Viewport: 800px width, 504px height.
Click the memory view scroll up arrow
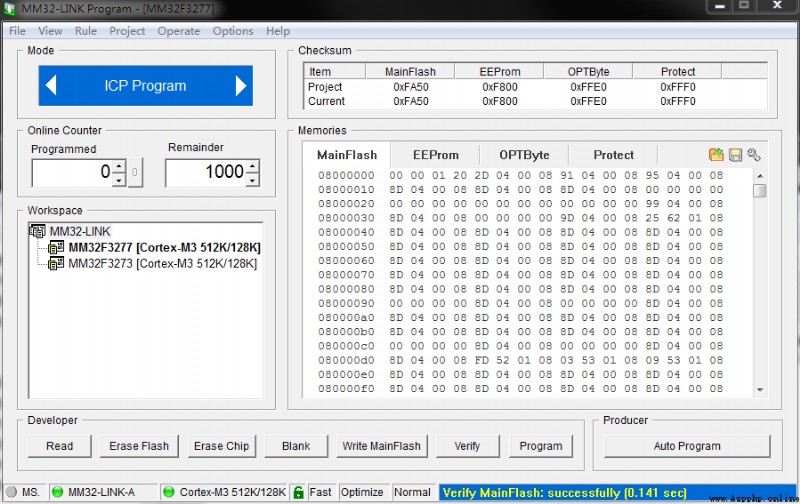(x=760, y=175)
